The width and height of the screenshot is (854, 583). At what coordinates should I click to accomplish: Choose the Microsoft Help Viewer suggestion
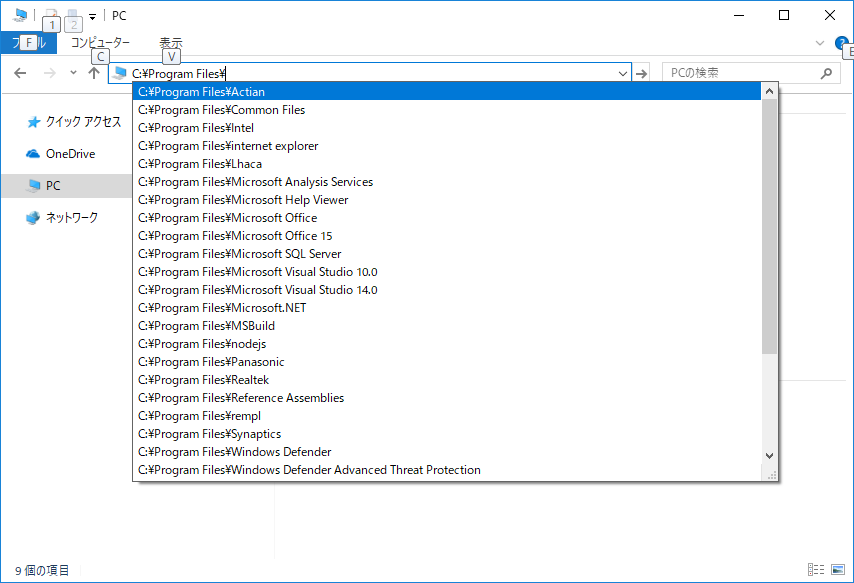point(447,199)
